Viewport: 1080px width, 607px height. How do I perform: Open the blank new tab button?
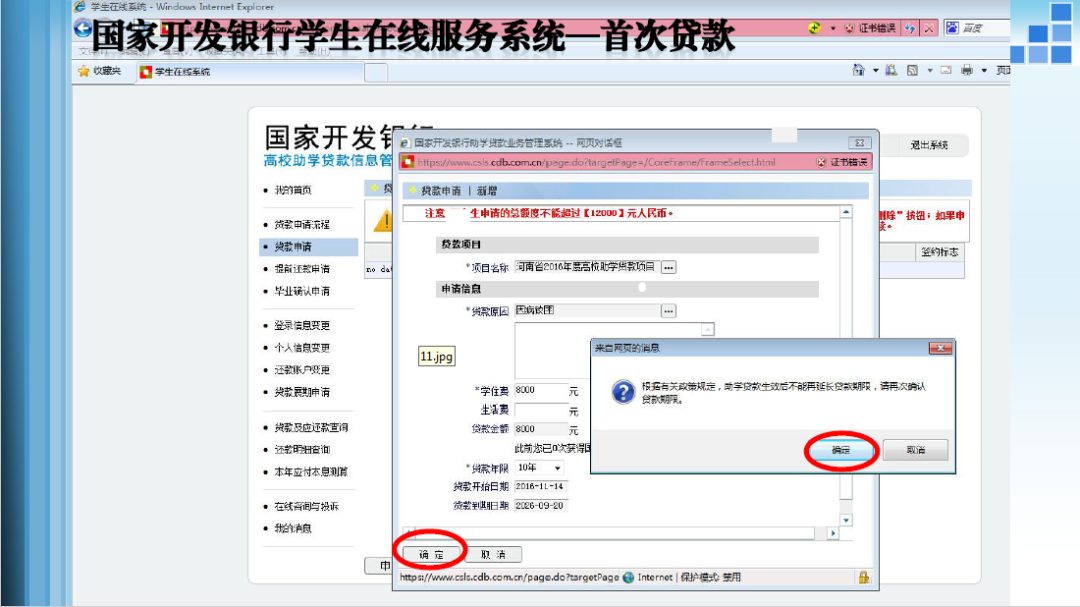(x=375, y=72)
